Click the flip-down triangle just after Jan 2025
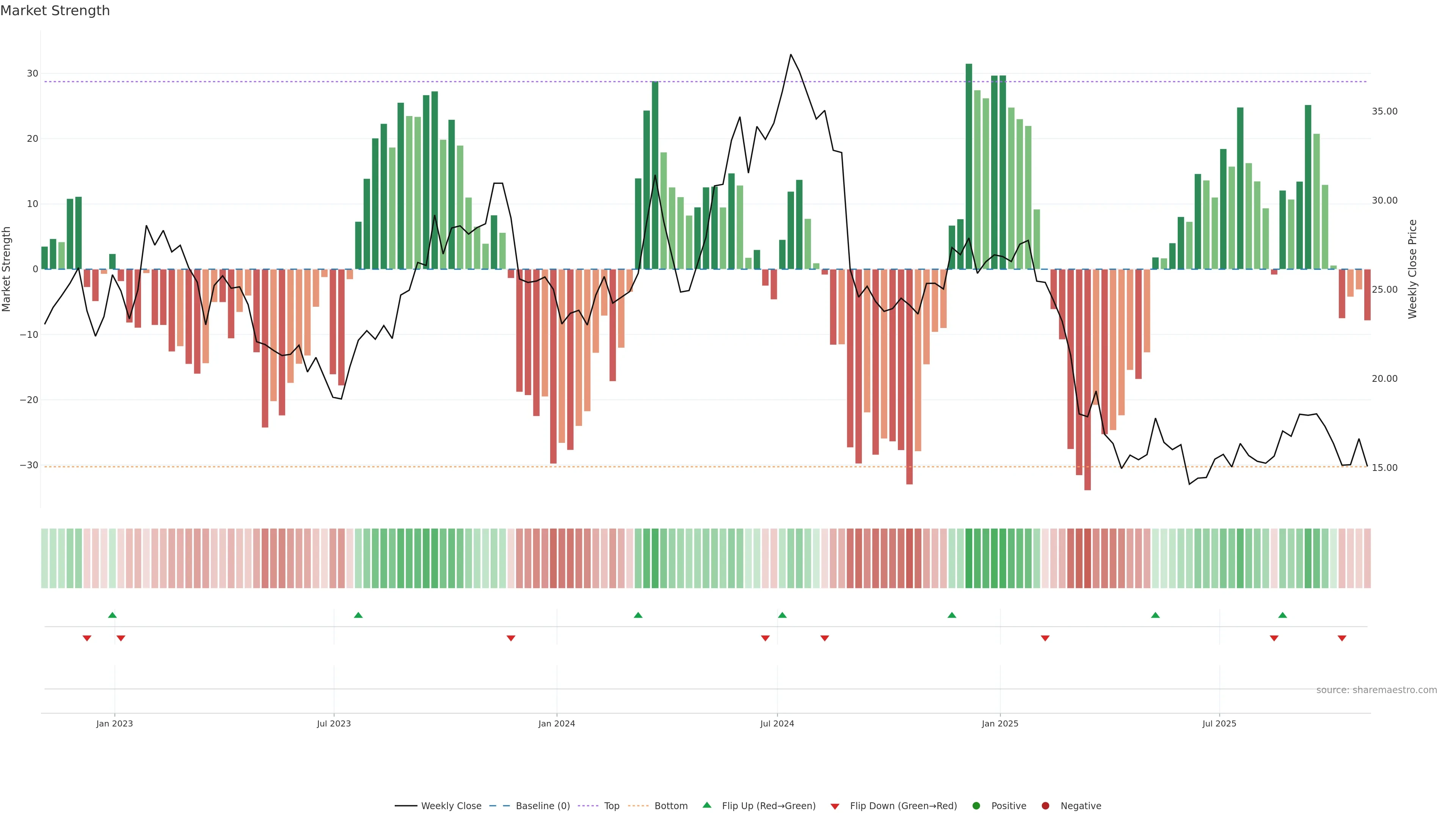Image resolution: width=1456 pixels, height=819 pixels. pyautogui.click(x=1045, y=638)
